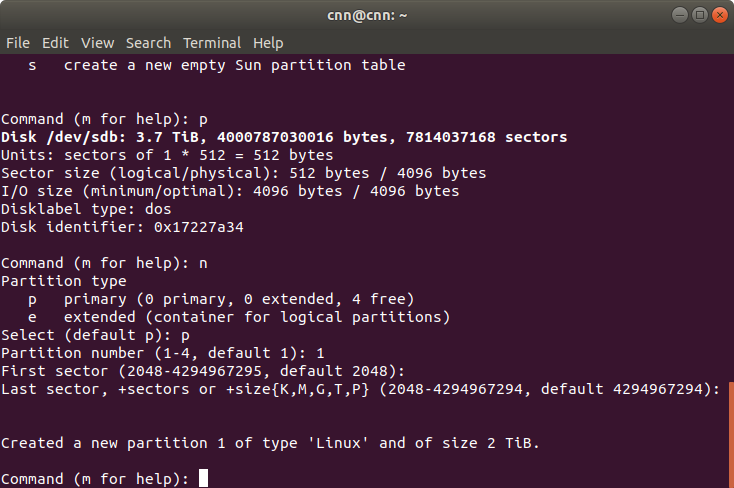Click 'Disklabel type: dos' line
Viewport: 734px width, 488px height.
86,209
